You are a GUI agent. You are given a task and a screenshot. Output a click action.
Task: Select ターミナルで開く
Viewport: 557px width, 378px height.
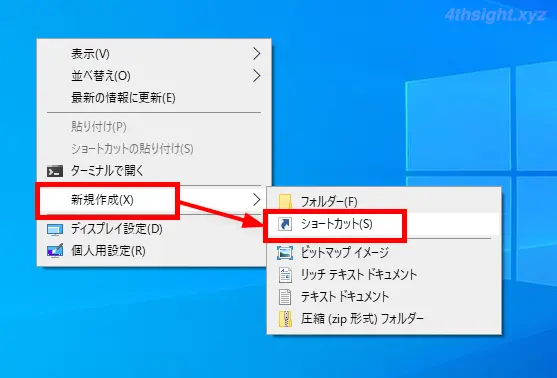pos(154,171)
